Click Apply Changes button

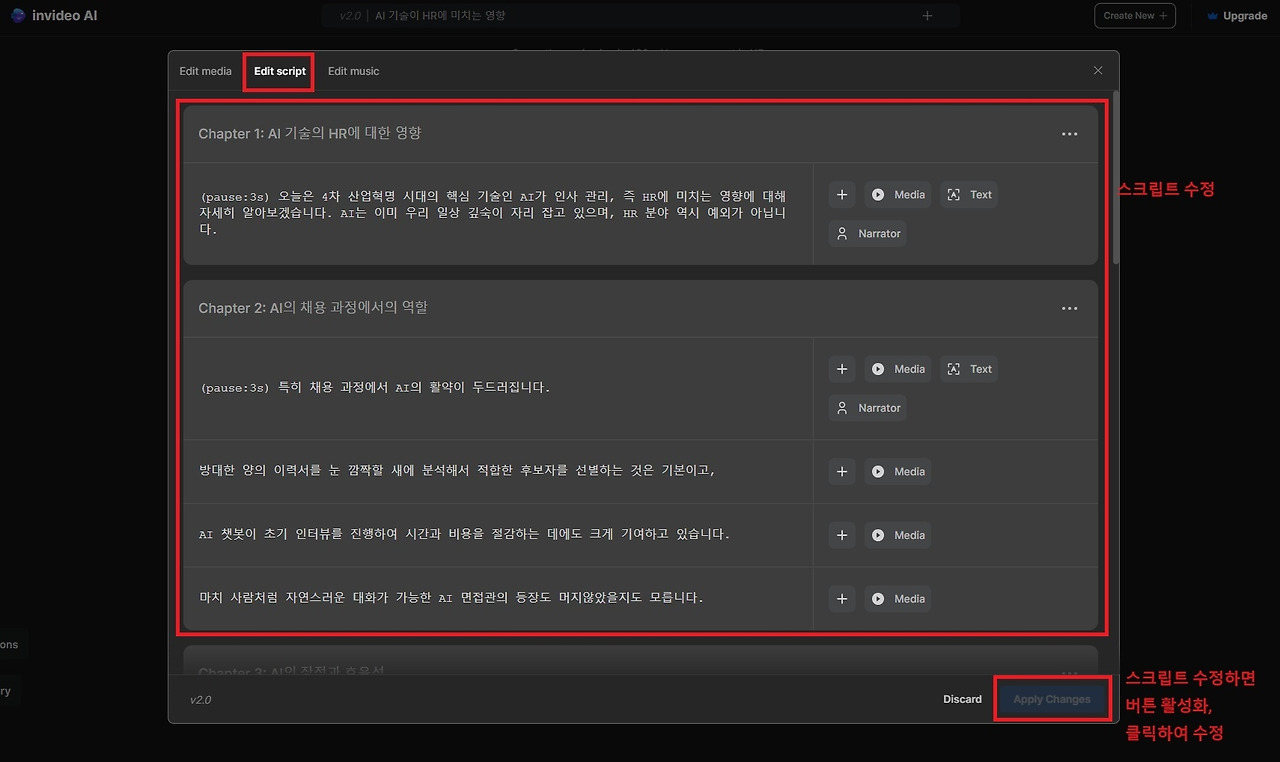(x=1052, y=699)
